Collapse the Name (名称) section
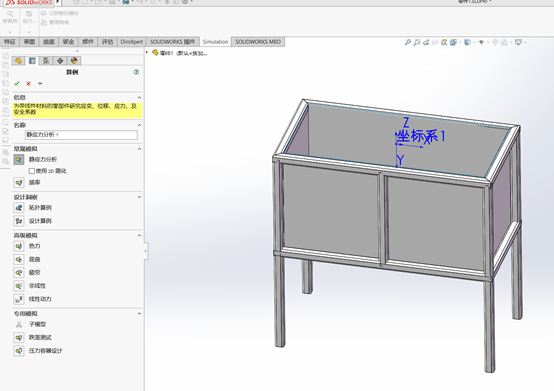Screen dimensions: 554x391 click(140, 125)
